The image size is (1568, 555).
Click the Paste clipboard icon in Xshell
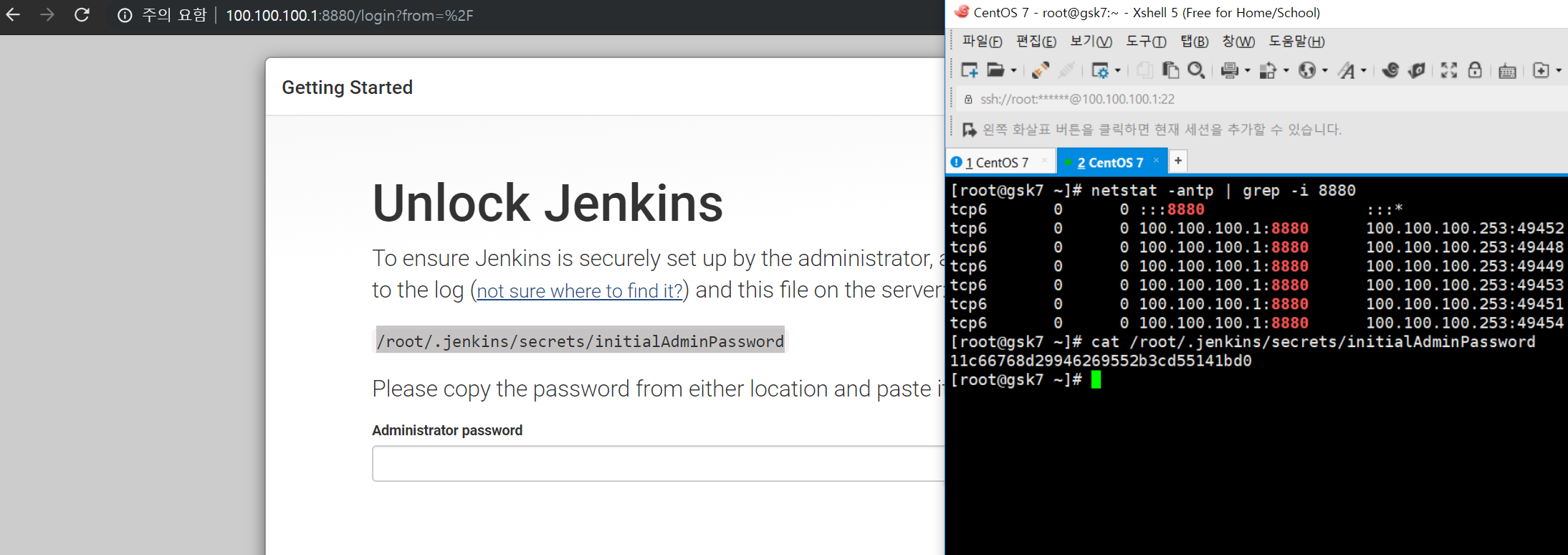point(1170,70)
